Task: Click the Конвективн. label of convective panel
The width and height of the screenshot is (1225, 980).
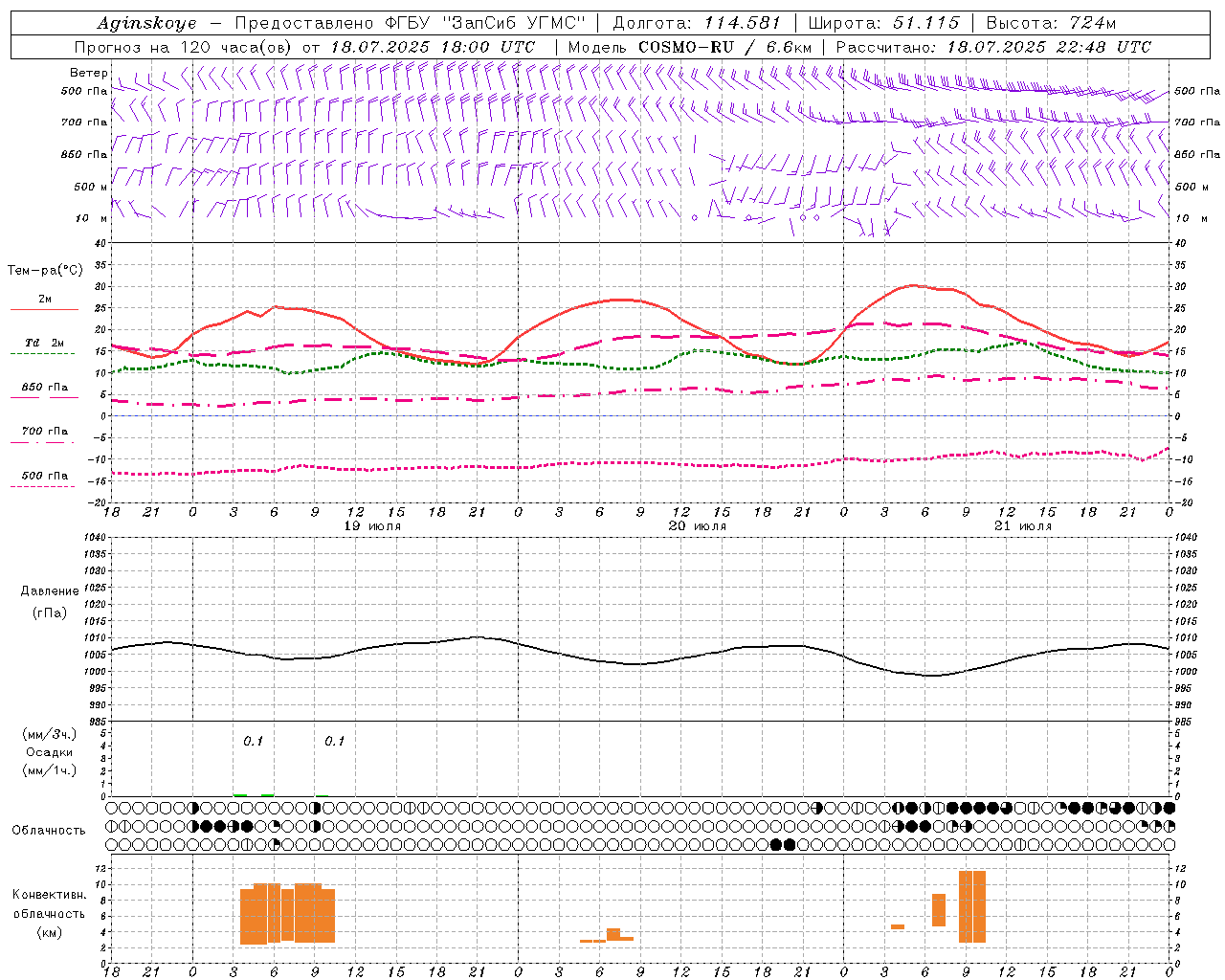Action: (50, 895)
